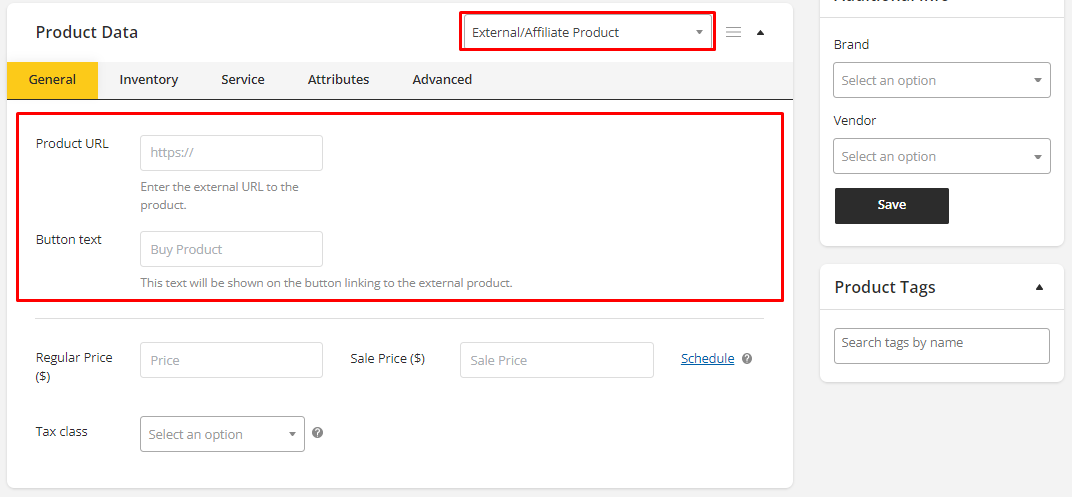Image resolution: width=1072 pixels, height=497 pixels.
Task: Focus the Product URL input field
Action: [x=231, y=153]
